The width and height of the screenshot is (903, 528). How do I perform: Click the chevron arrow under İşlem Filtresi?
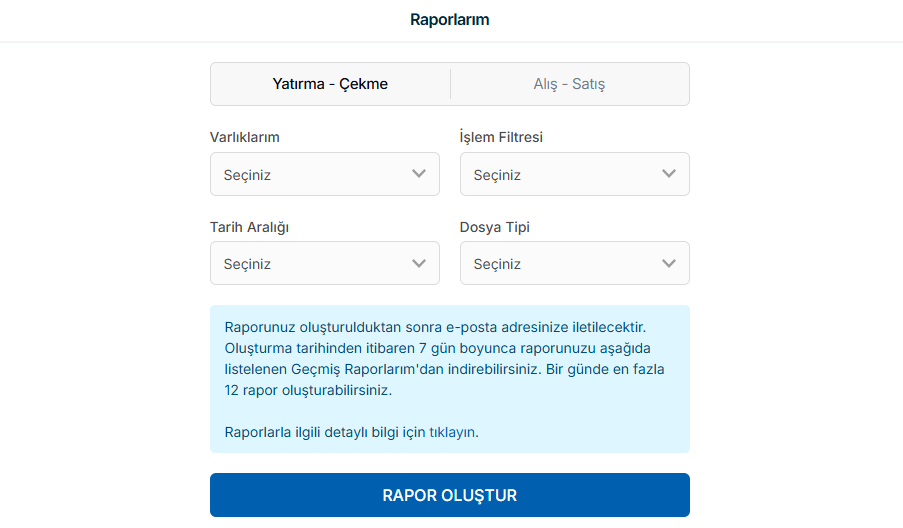(669, 174)
